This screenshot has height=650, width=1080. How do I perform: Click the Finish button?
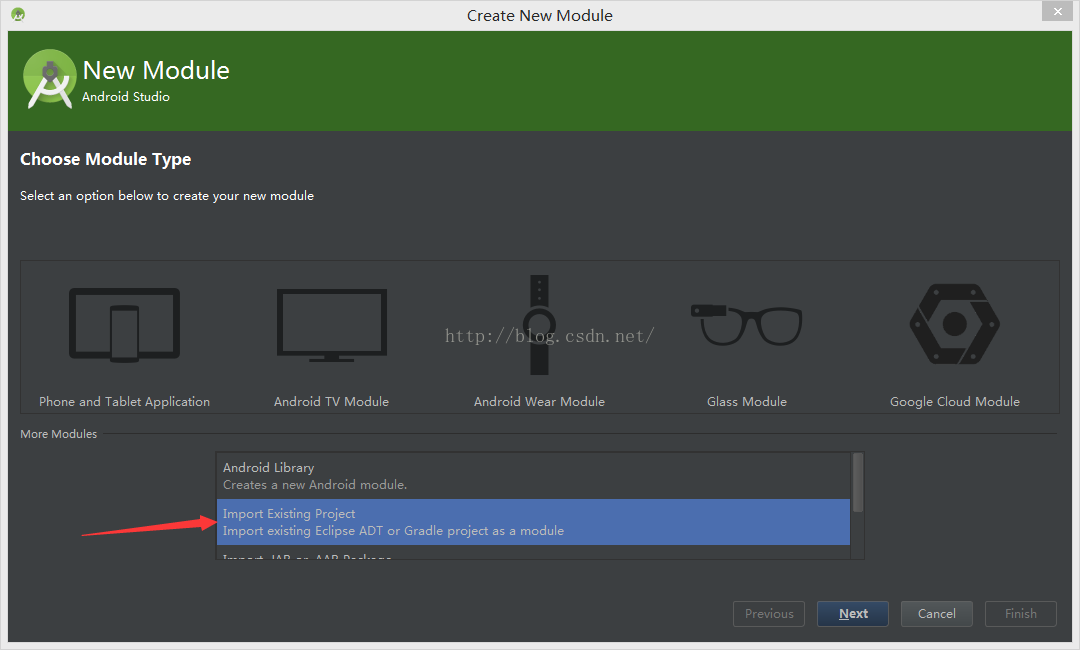1021,614
